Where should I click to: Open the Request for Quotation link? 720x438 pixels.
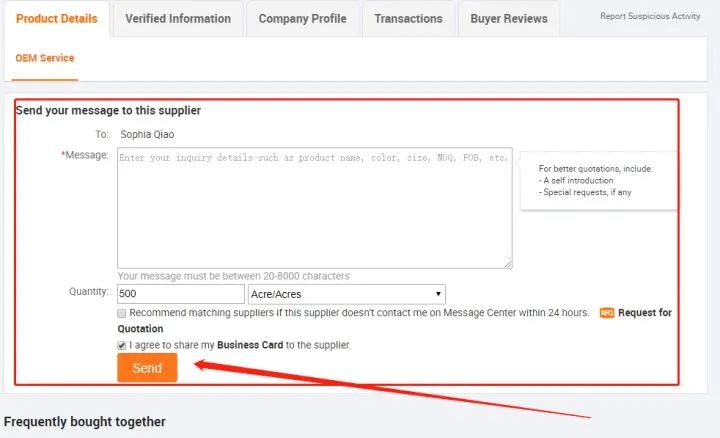click(645, 313)
